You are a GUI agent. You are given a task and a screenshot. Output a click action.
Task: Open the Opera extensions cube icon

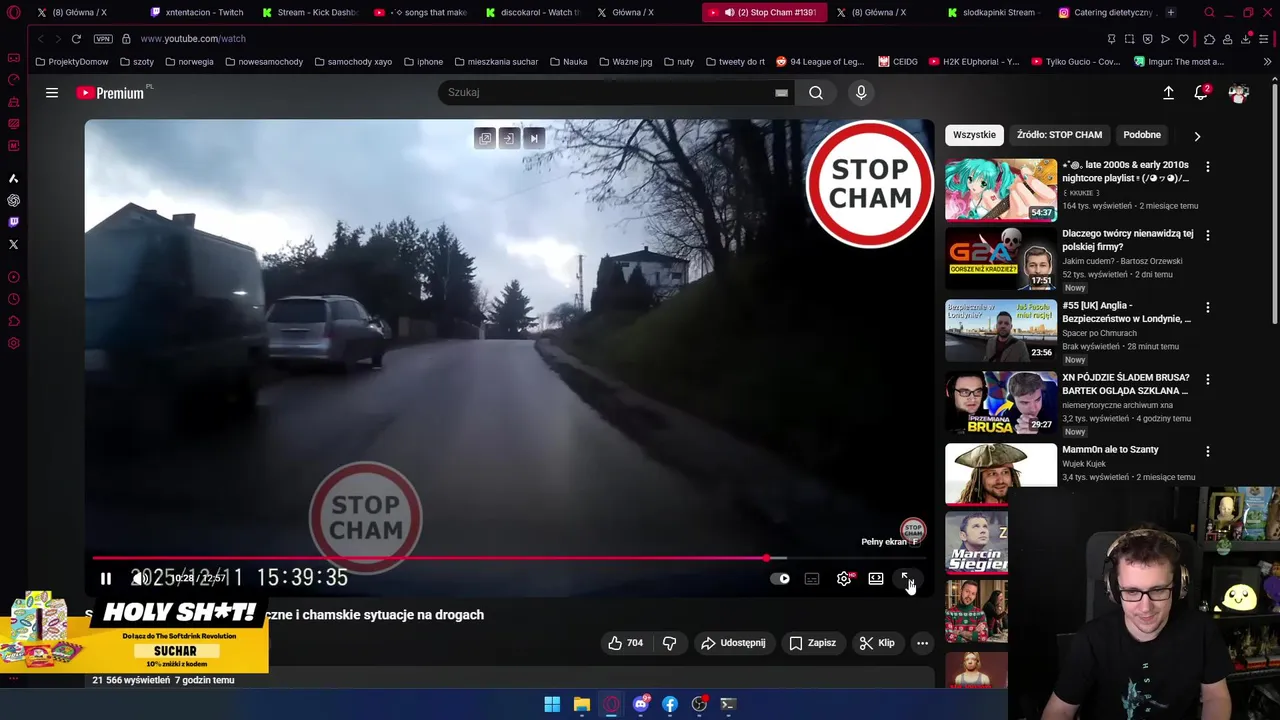[x=1209, y=39]
